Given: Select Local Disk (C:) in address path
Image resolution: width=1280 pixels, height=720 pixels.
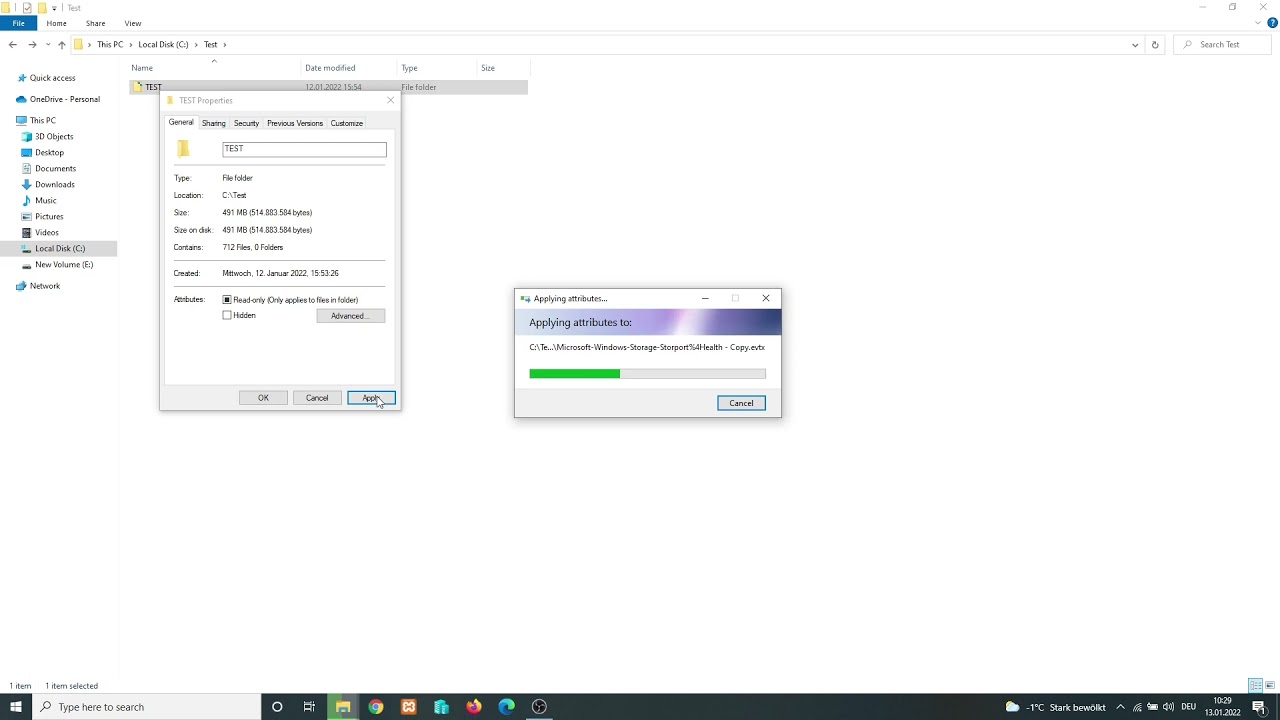Looking at the screenshot, I should (163, 44).
